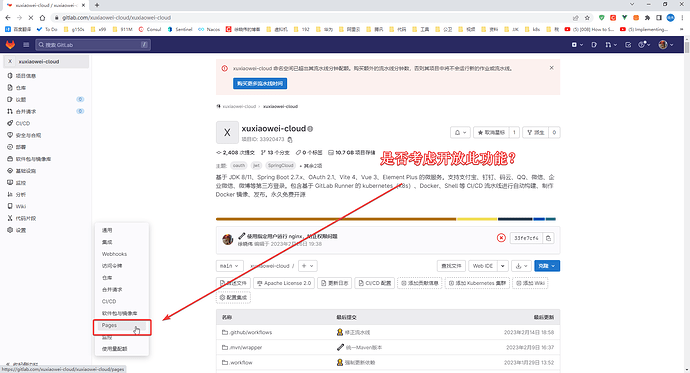The width and height of the screenshot is (690, 373).
Task: Select Webhooks in the settings flyout menu
Action: (x=114, y=254)
